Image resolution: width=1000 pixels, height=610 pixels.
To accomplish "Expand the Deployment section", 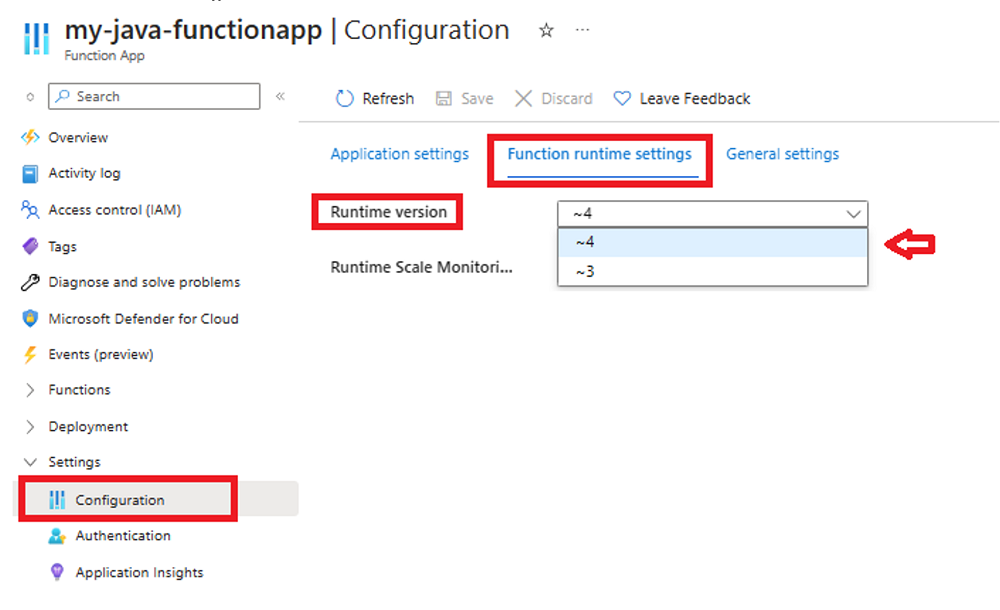I will (30, 426).
